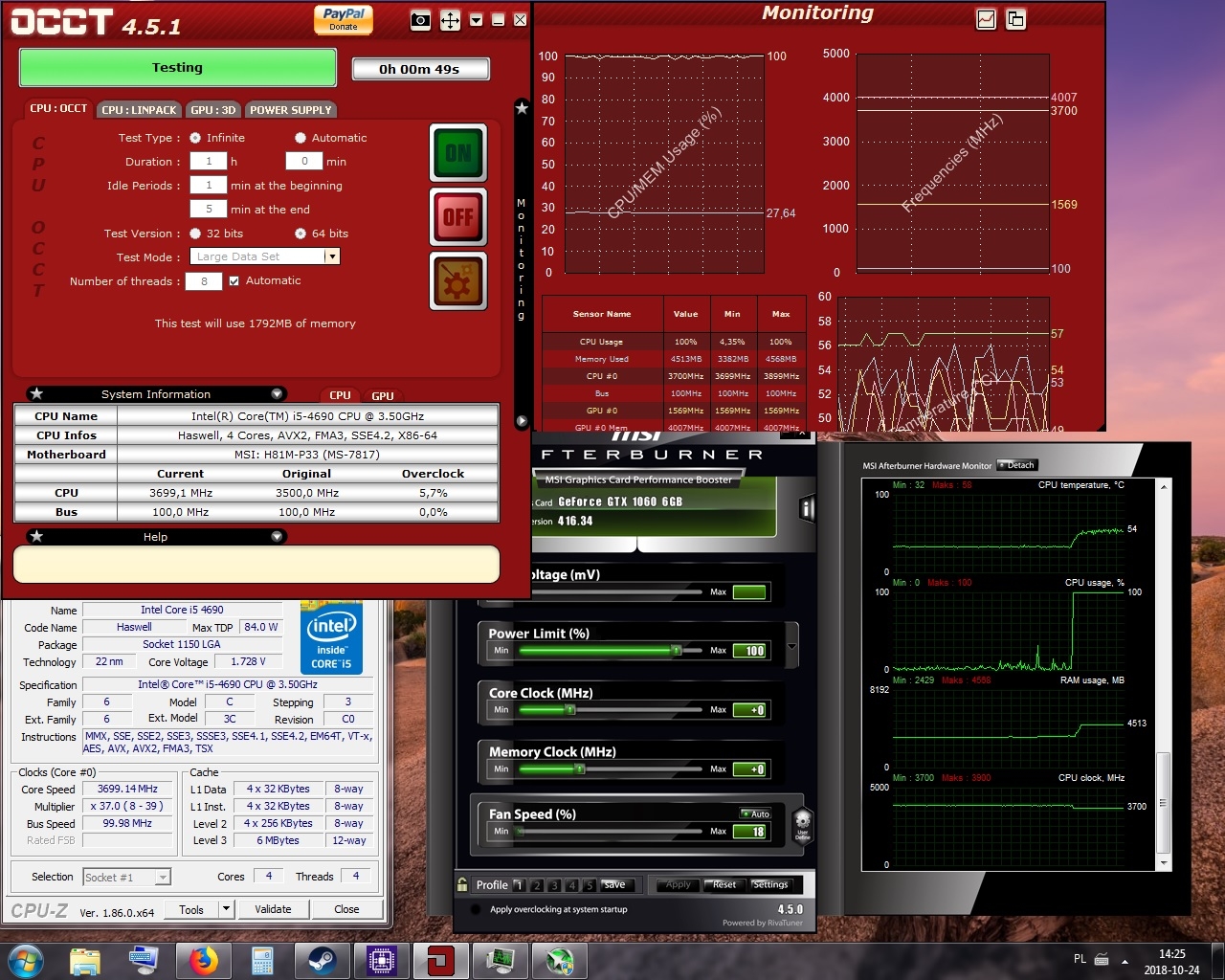Open the CPU-Z Tools dropdown arrow
The image size is (1225, 980).
coord(226,909)
